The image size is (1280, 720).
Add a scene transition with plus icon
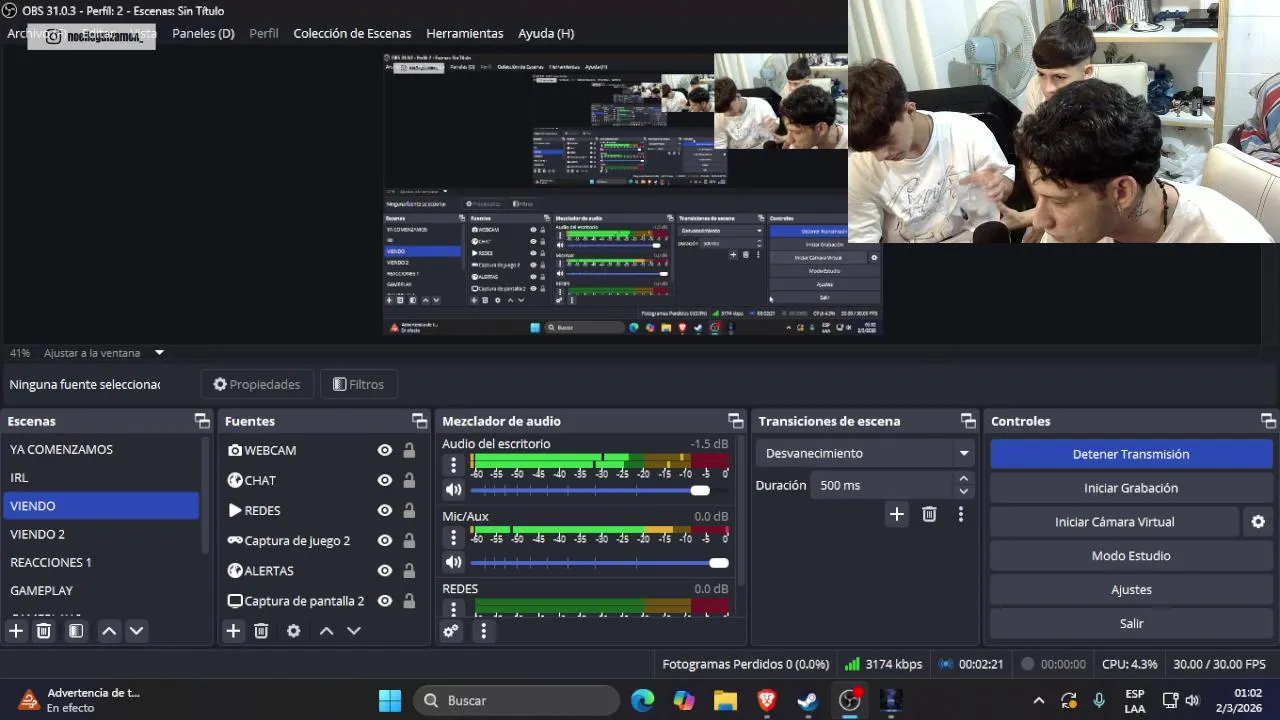[897, 514]
